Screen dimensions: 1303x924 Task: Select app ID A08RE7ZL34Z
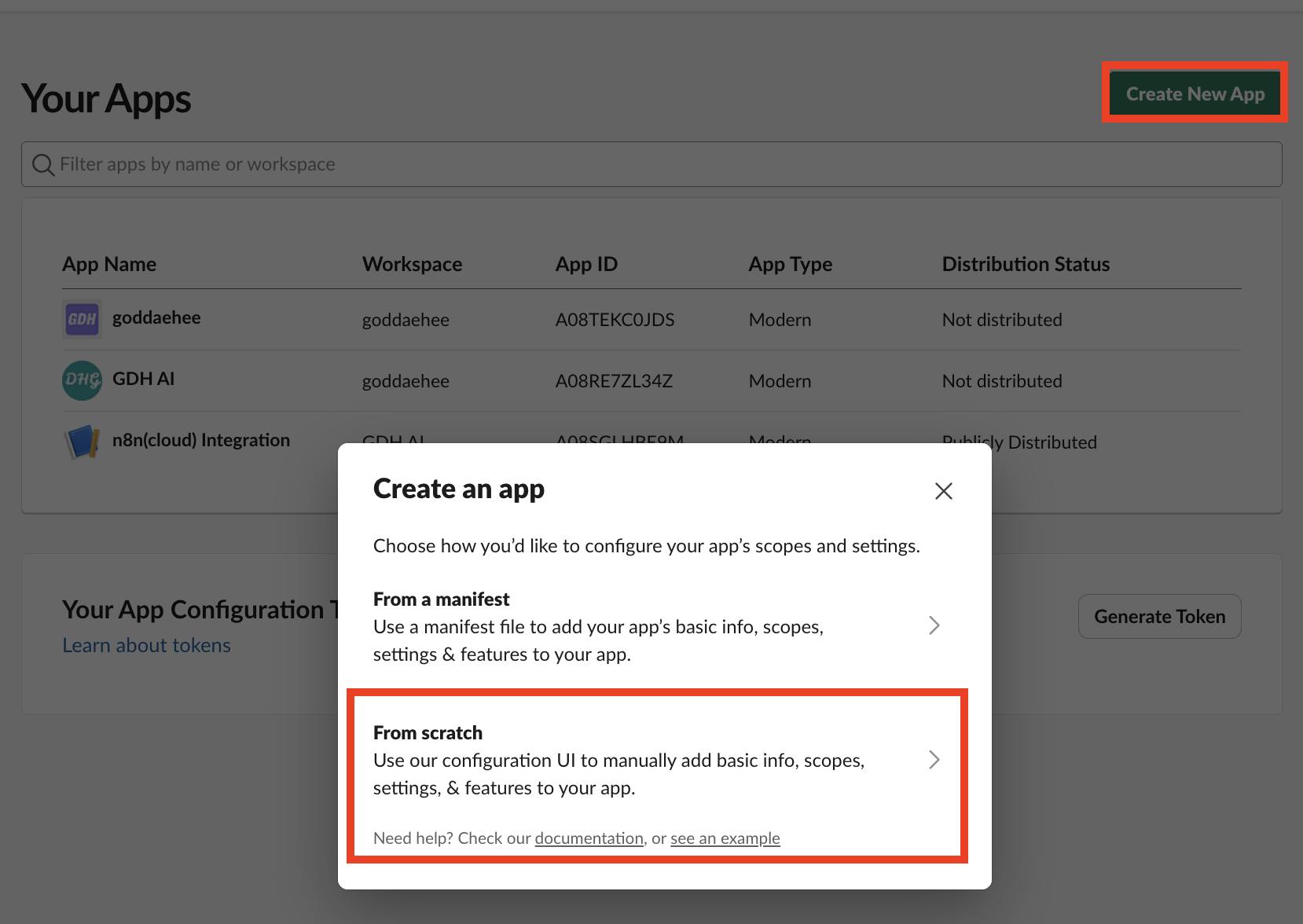tap(614, 381)
